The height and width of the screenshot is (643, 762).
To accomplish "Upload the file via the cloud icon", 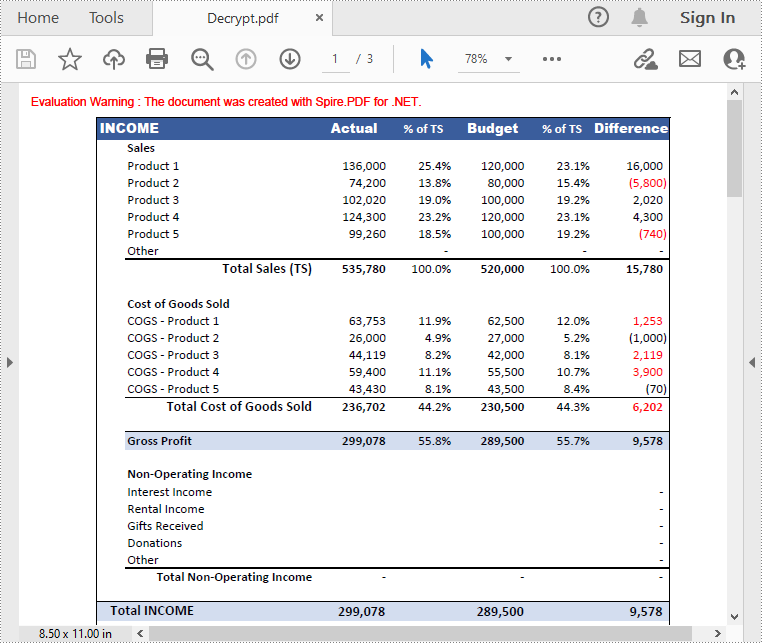I will [114, 59].
